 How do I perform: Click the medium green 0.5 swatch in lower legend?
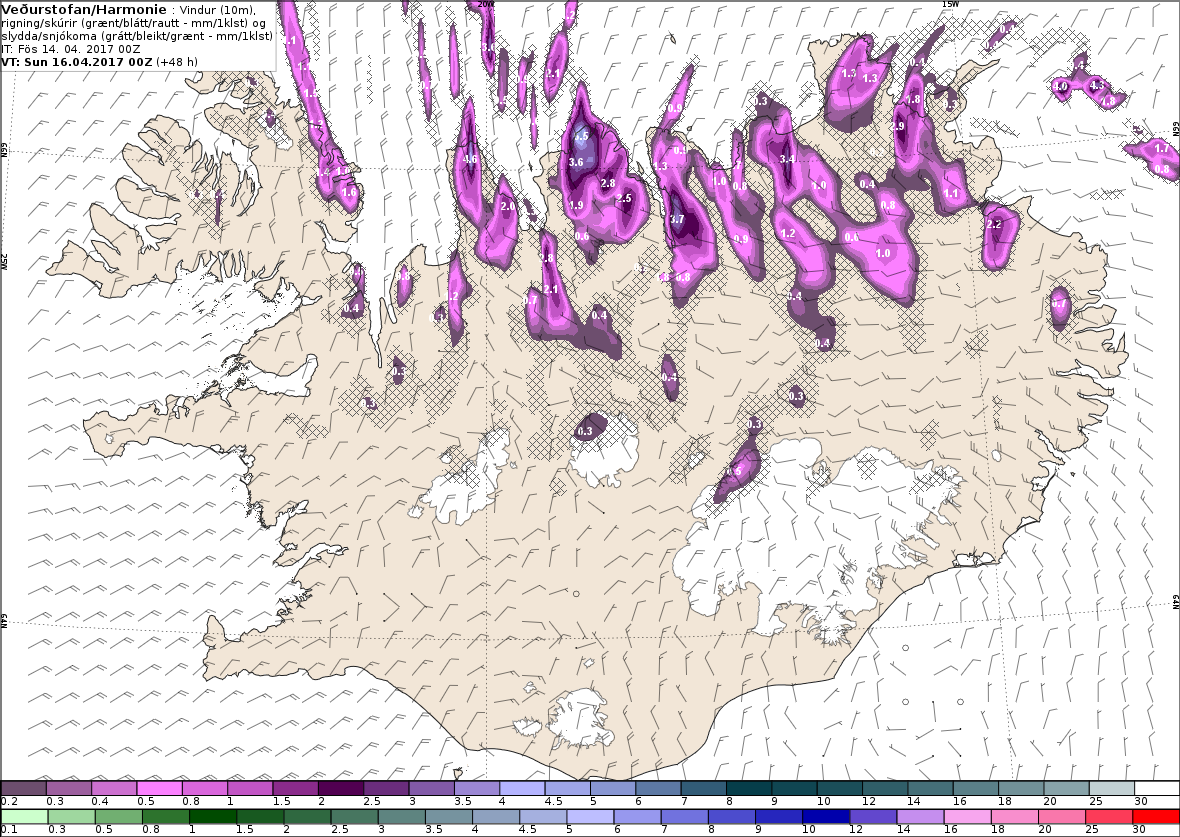click(119, 817)
